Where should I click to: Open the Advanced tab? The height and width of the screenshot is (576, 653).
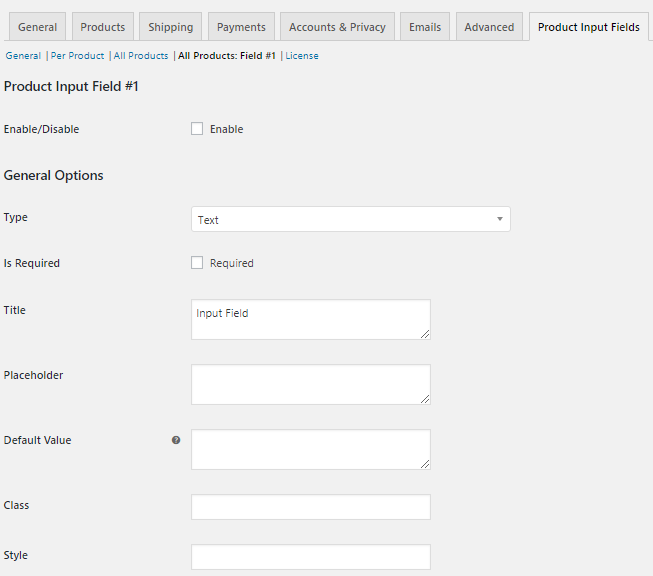[x=489, y=27]
